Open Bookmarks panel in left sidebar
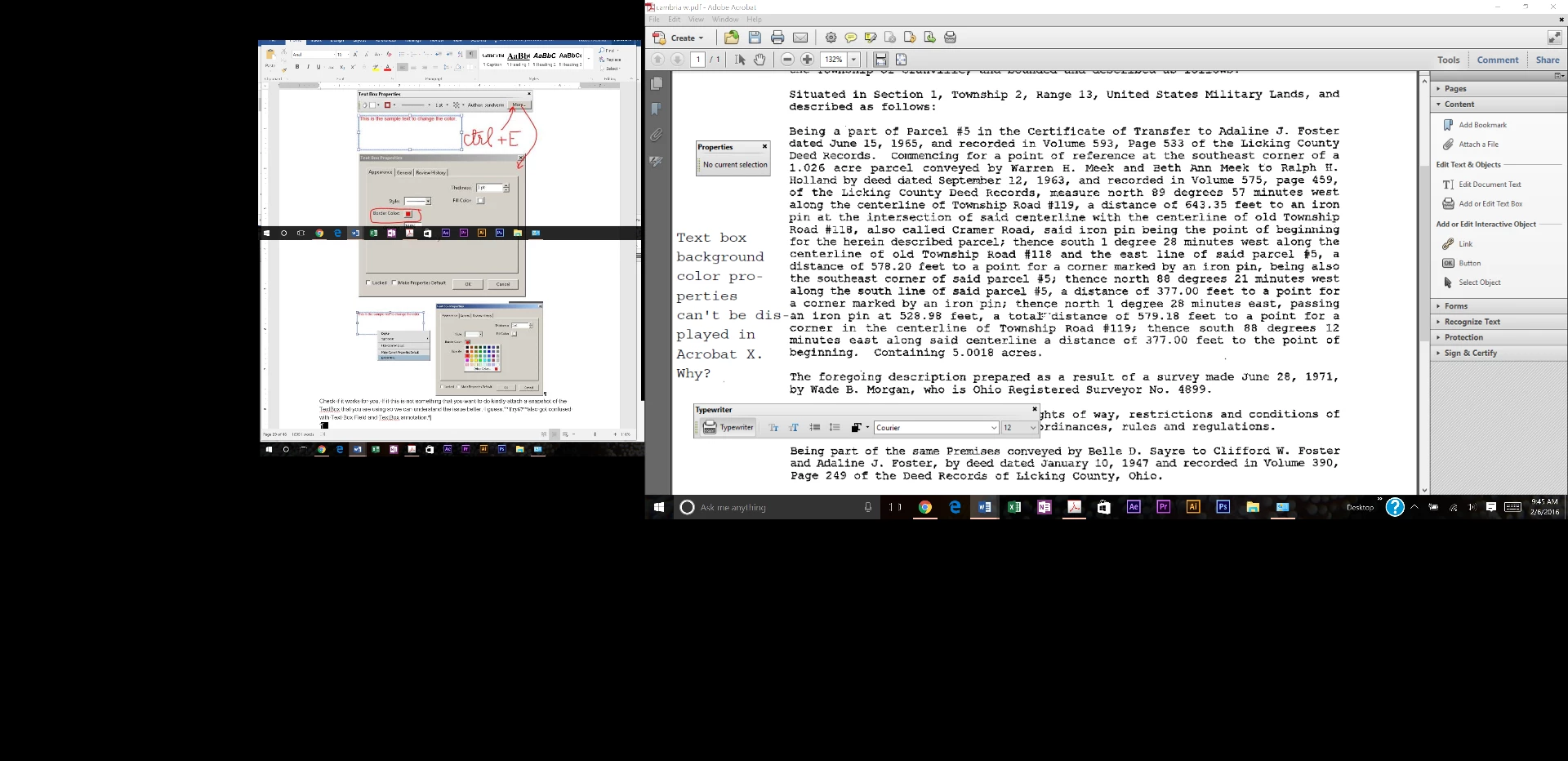The image size is (1568, 761). (x=657, y=109)
